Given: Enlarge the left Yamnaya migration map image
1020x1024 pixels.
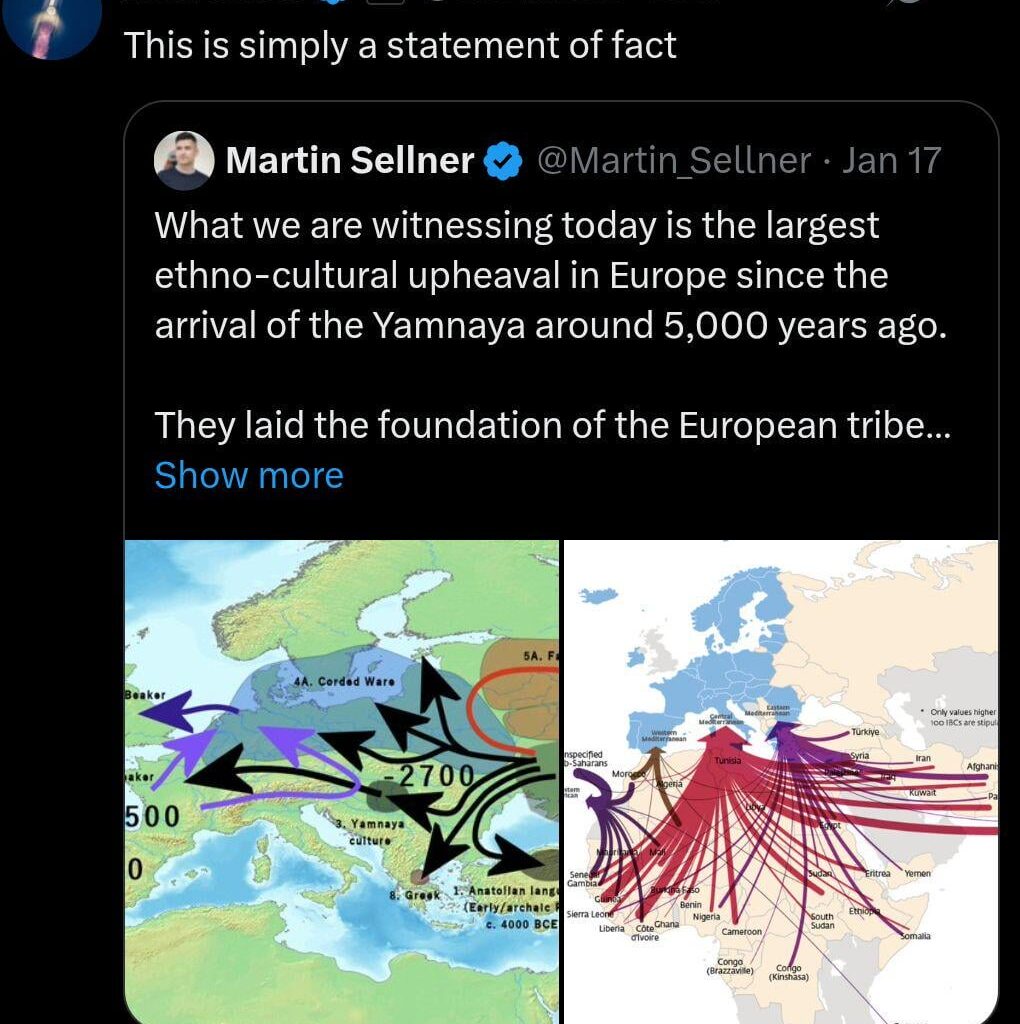Looking at the screenshot, I should (x=340, y=780).
